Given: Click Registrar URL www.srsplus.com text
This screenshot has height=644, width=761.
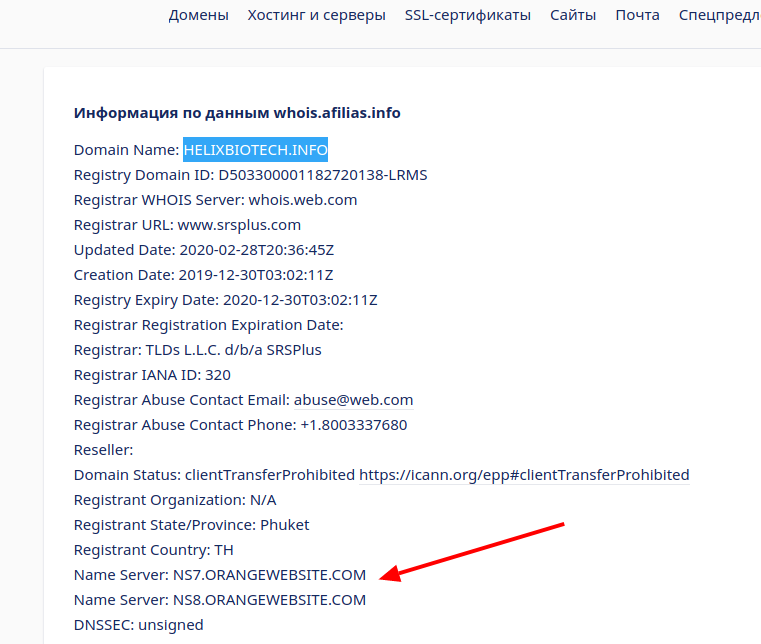Looking at the screenshot, I should (x=187, y=225).
